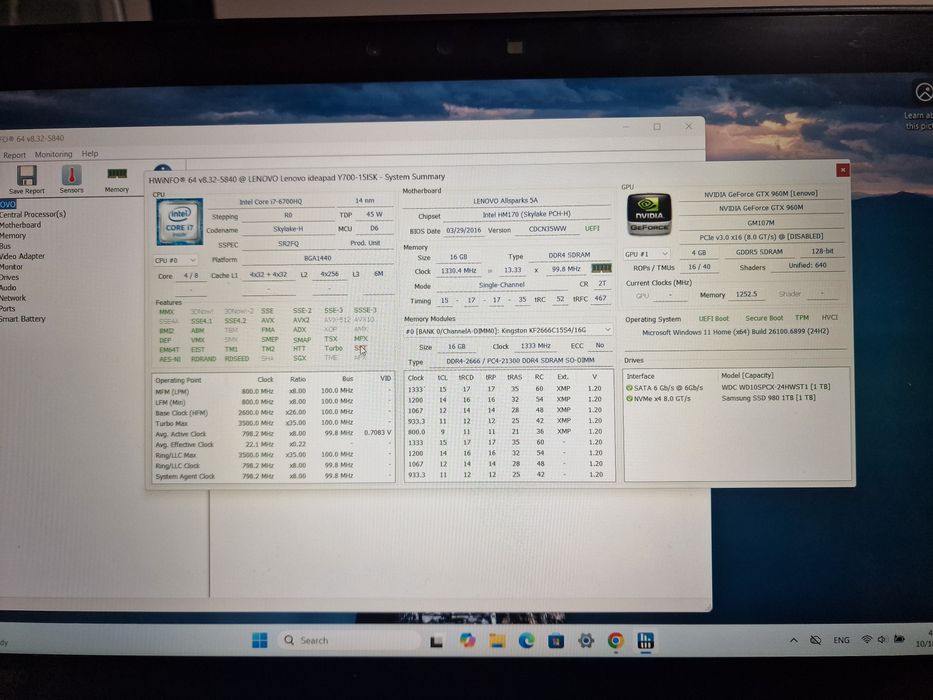Screen dimensions: 933x700
Task: Click the SATA drive status icon
Action: click(x=629, y=388)
